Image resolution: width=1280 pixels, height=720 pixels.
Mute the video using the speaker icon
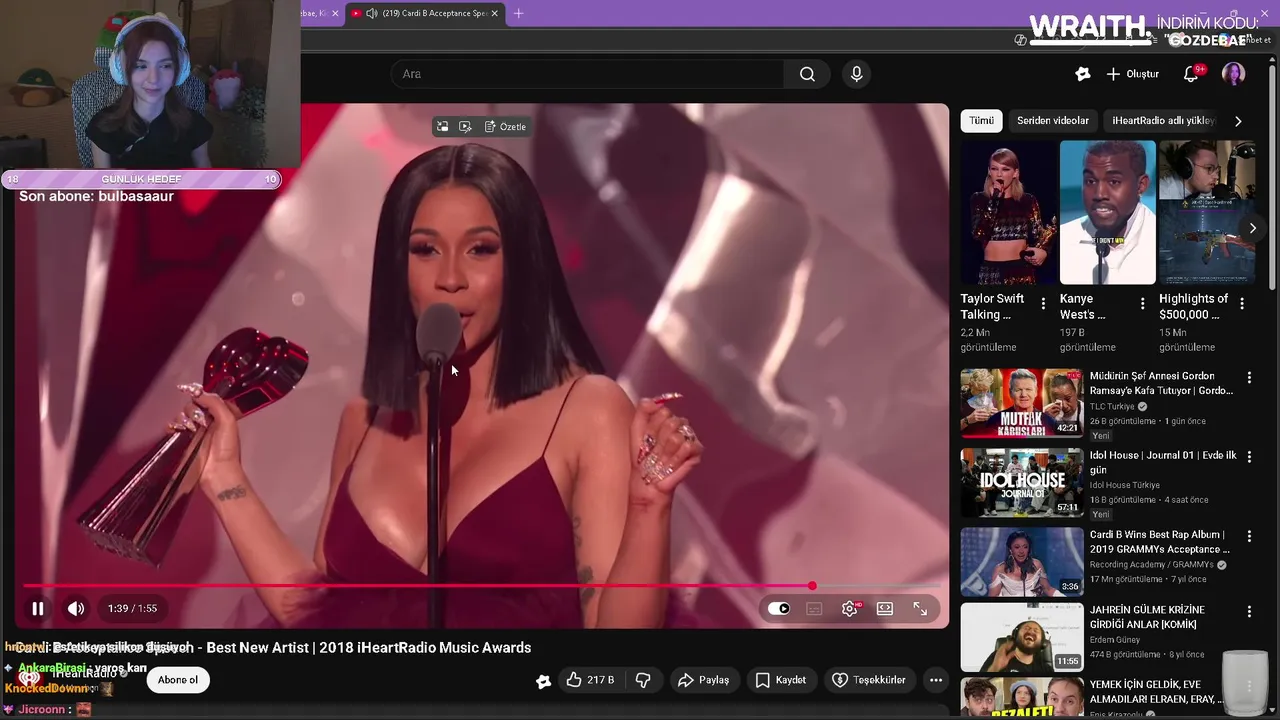[76, 608]
